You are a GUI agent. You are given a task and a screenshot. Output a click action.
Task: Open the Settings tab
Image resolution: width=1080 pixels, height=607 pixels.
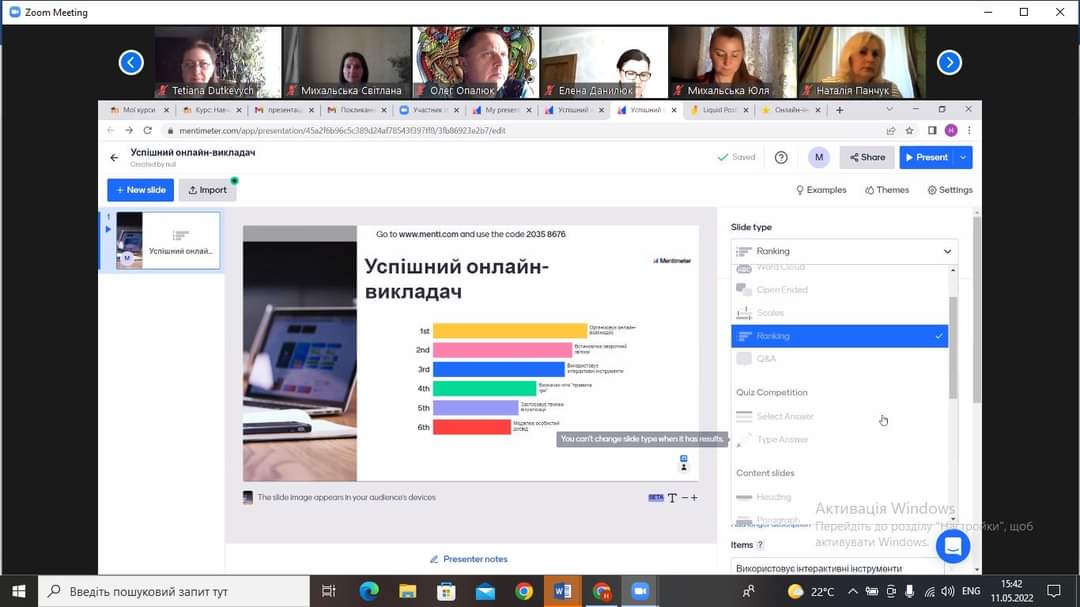coord(949,190)
